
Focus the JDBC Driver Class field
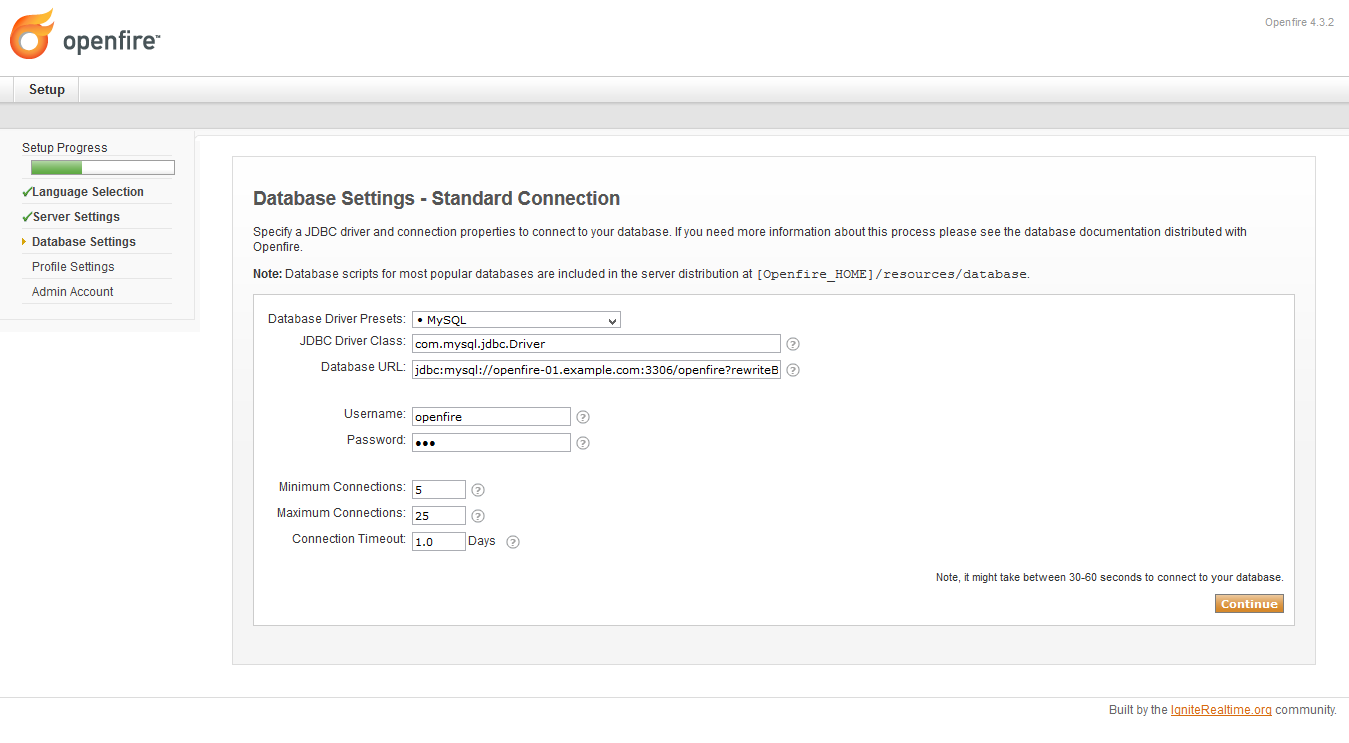(x=596, y=344)
